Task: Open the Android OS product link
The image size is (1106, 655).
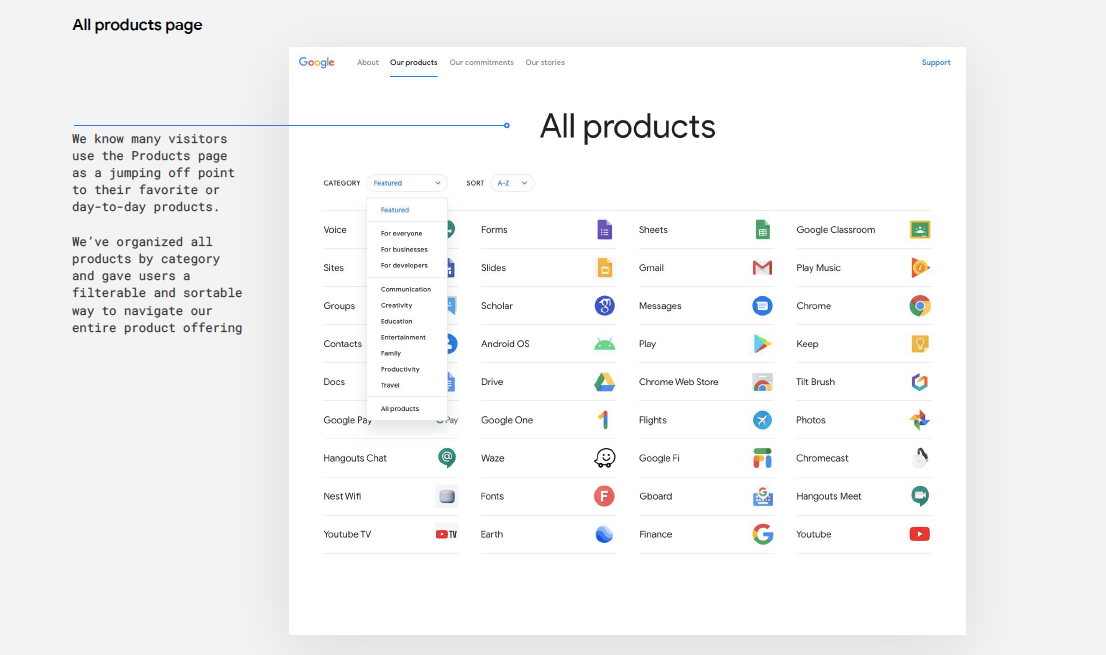Action: click(505, 344)
